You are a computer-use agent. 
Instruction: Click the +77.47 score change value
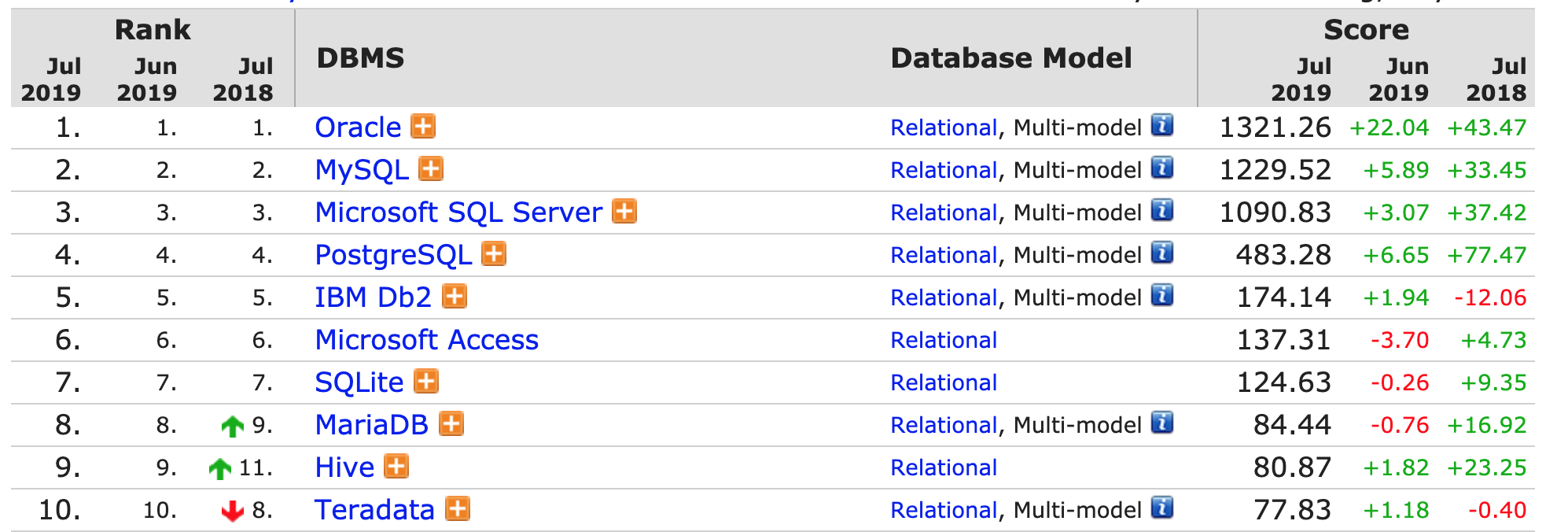(x=1486, y=255)
